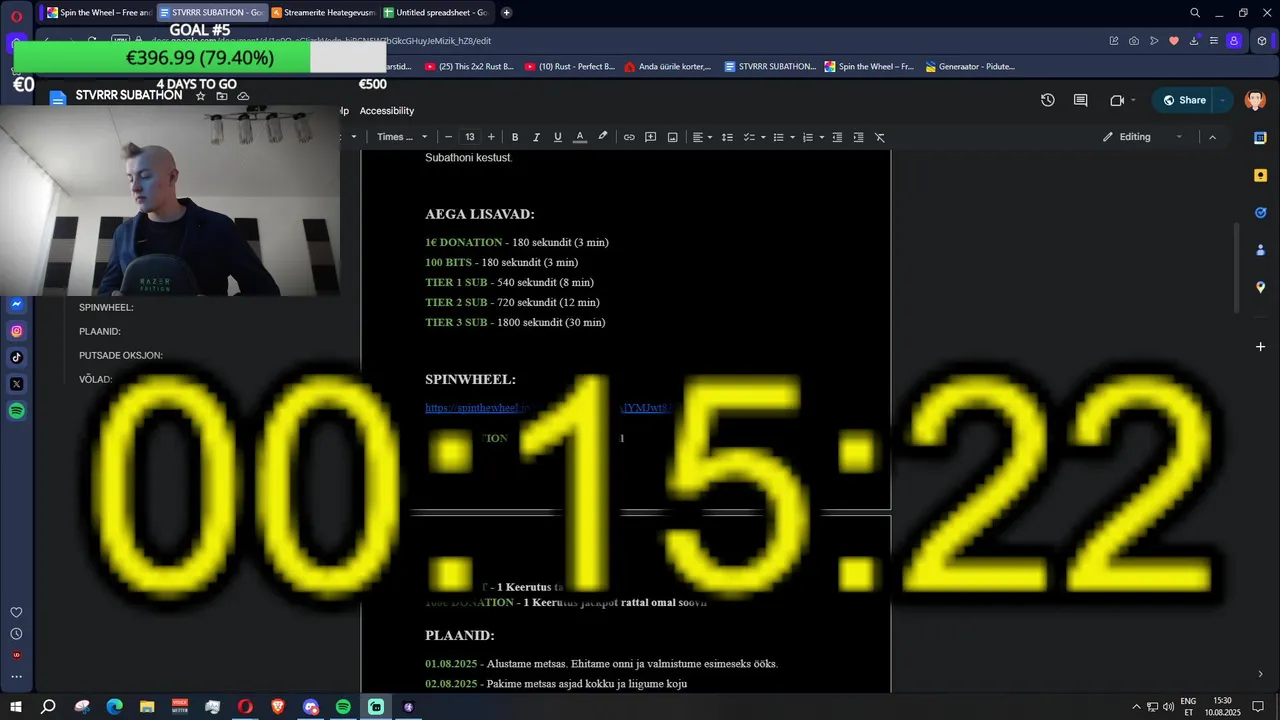The width and height of the screenshot is (1280, 720).
Task: Click the video call camera icon
Action: [x=1117, y=100]
